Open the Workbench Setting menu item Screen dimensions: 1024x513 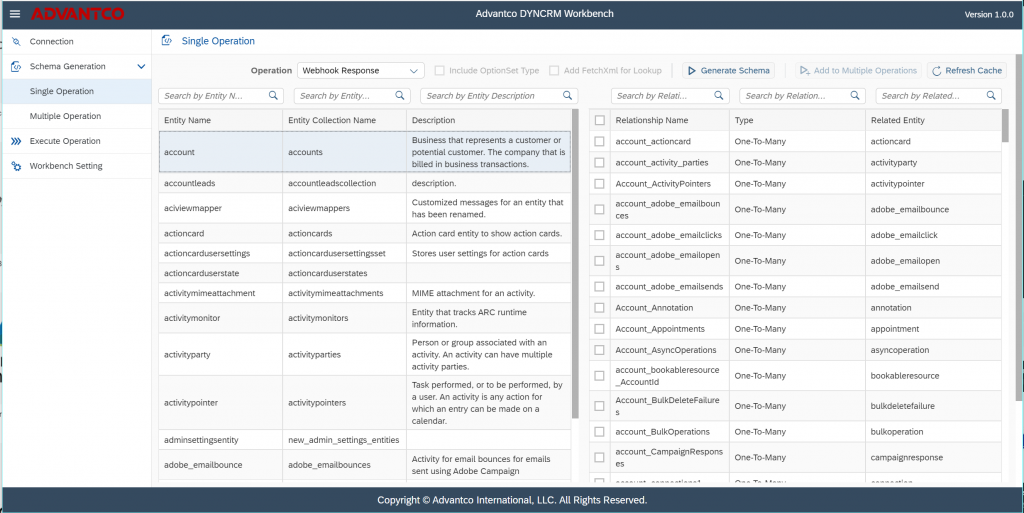pos(77,166)
